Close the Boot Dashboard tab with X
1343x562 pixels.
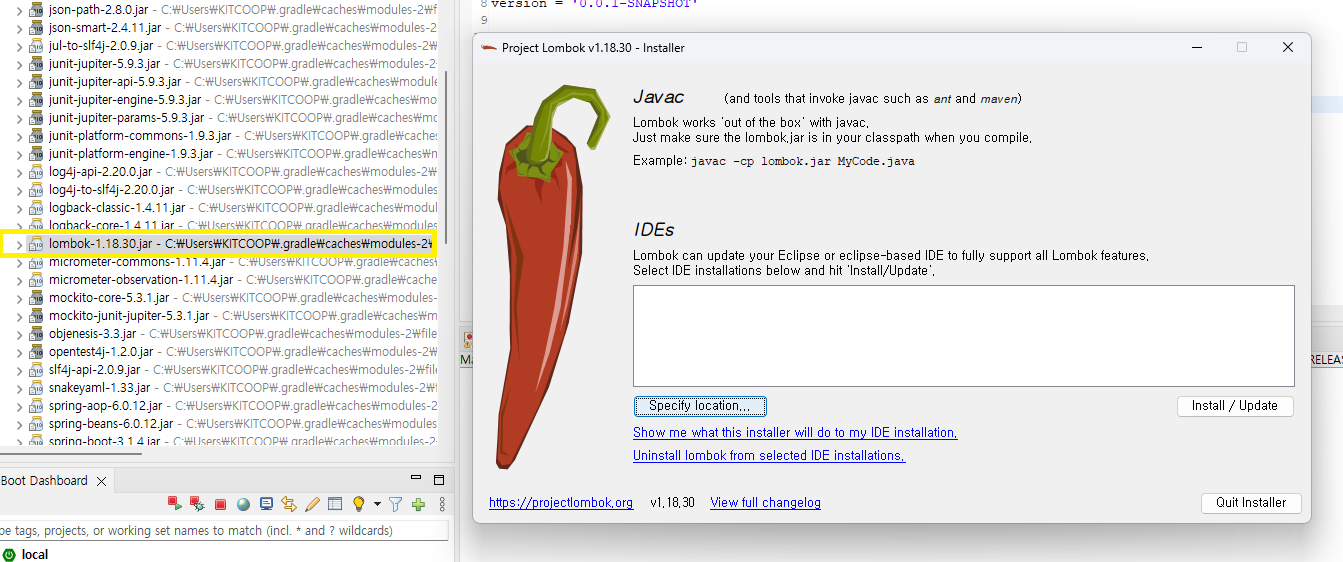[101, 481]
